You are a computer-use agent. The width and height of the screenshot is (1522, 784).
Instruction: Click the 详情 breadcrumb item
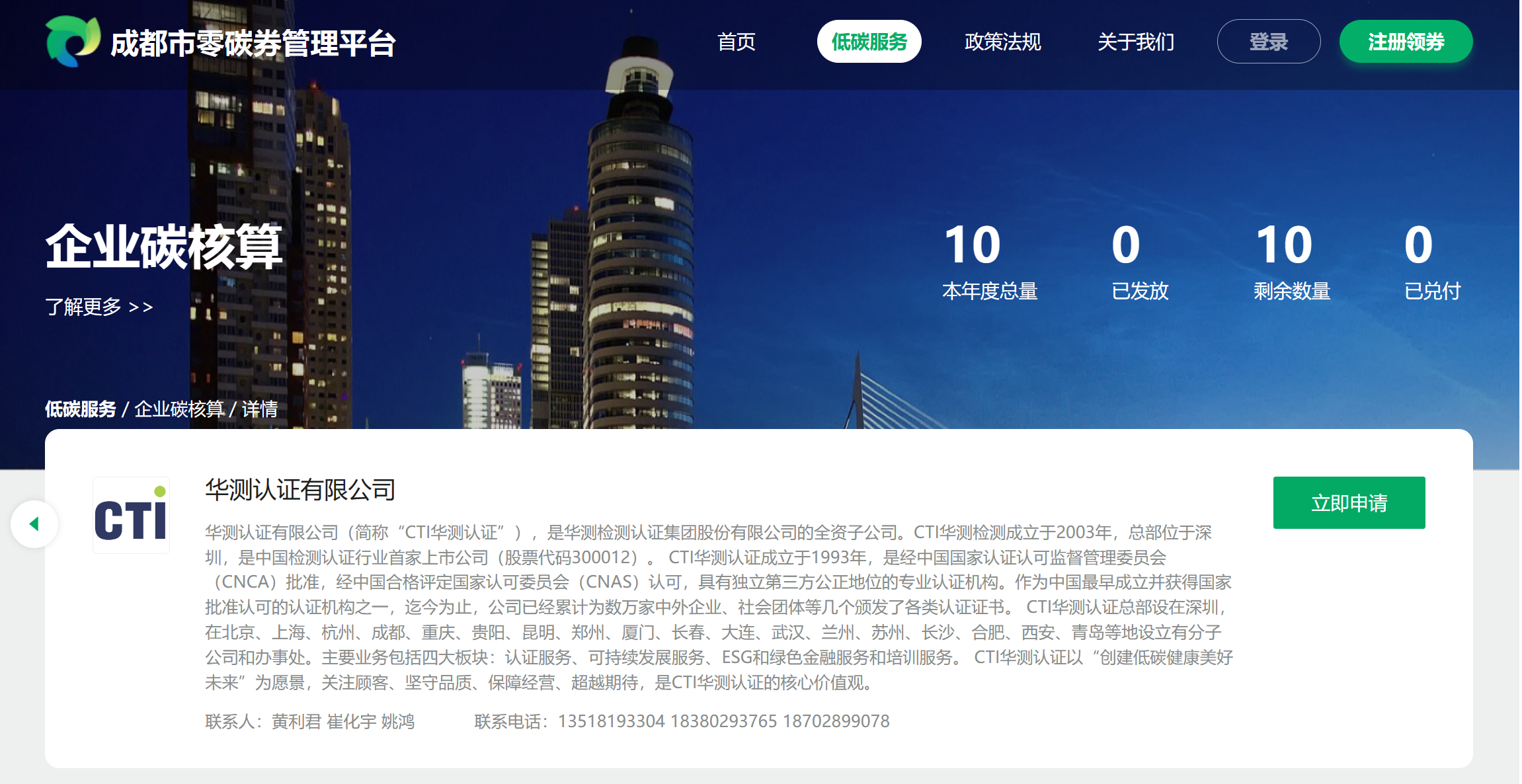click(260, 409)
